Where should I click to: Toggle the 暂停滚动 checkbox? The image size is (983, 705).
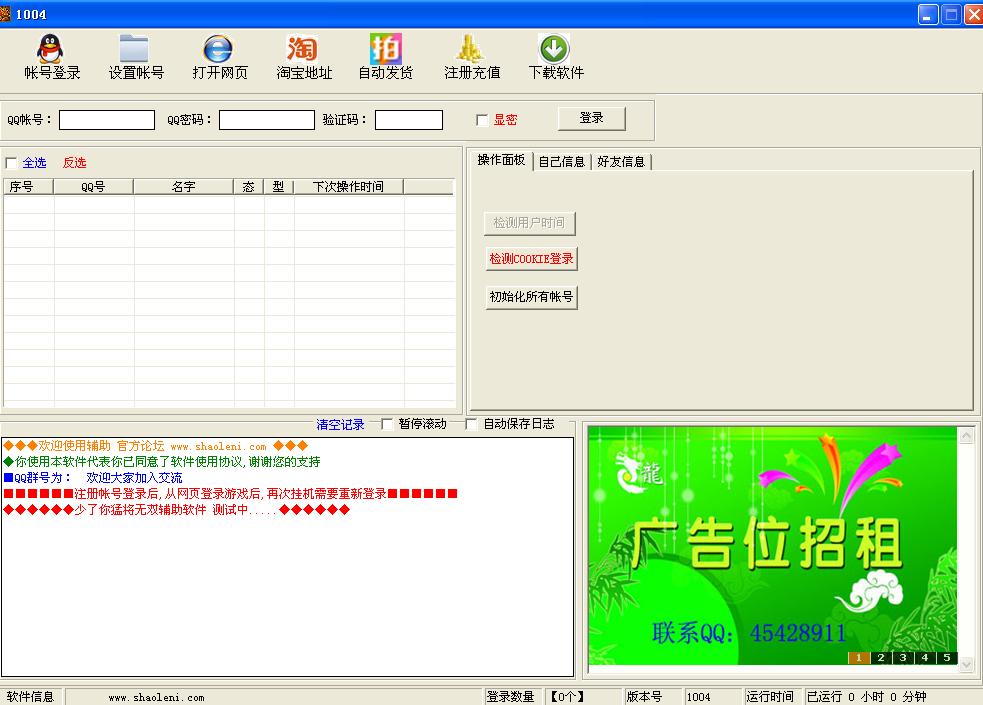click(387, 424)
